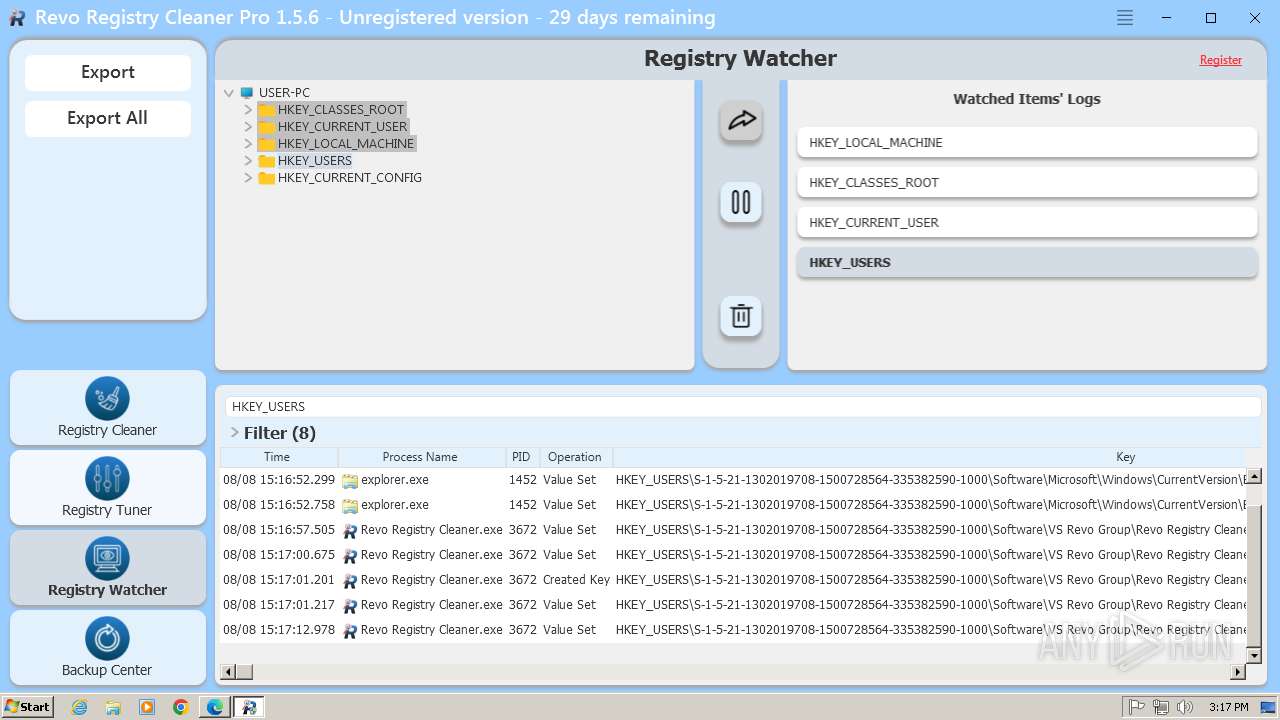Click the HKEY_USERS path field

coord(741,407)
